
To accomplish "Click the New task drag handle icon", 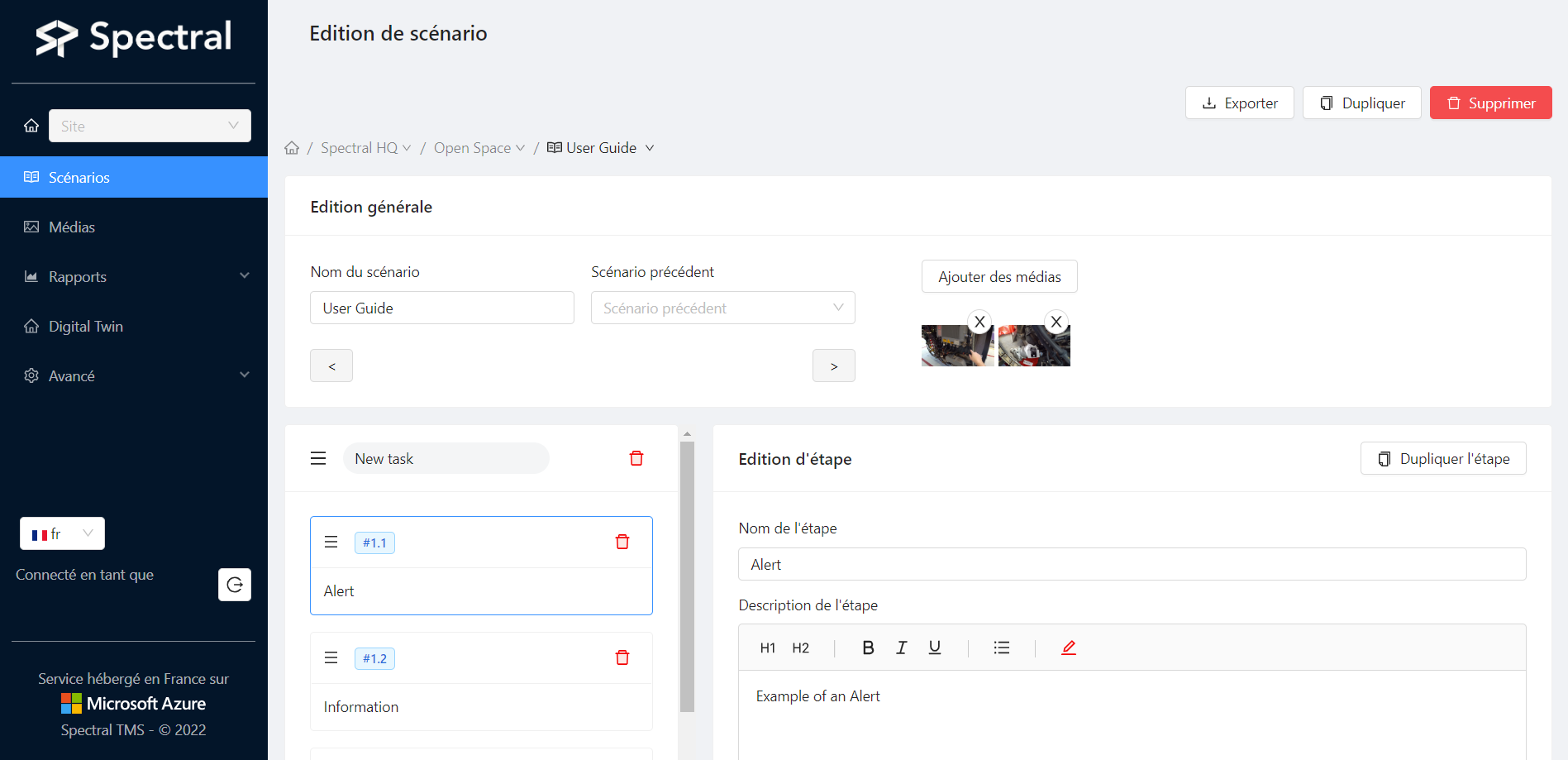I will click(318, 458).
